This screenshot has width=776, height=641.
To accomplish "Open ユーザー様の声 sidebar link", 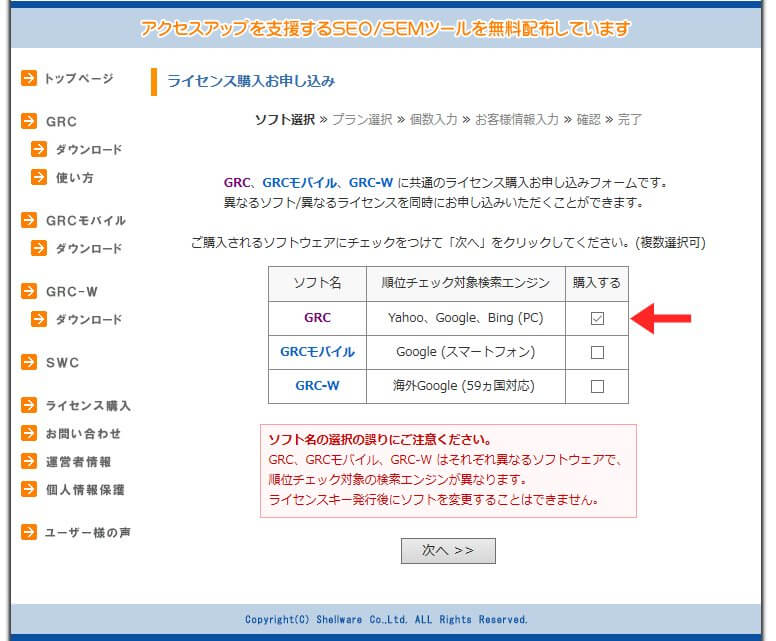I will coord(88,533).
